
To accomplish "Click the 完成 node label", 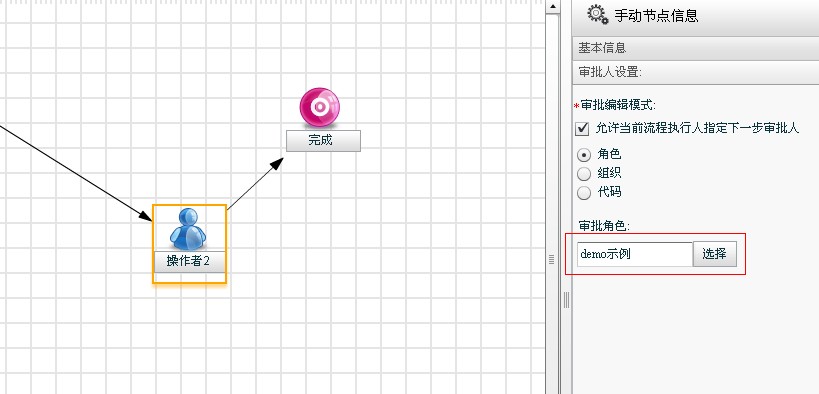I will click(323, 141).
